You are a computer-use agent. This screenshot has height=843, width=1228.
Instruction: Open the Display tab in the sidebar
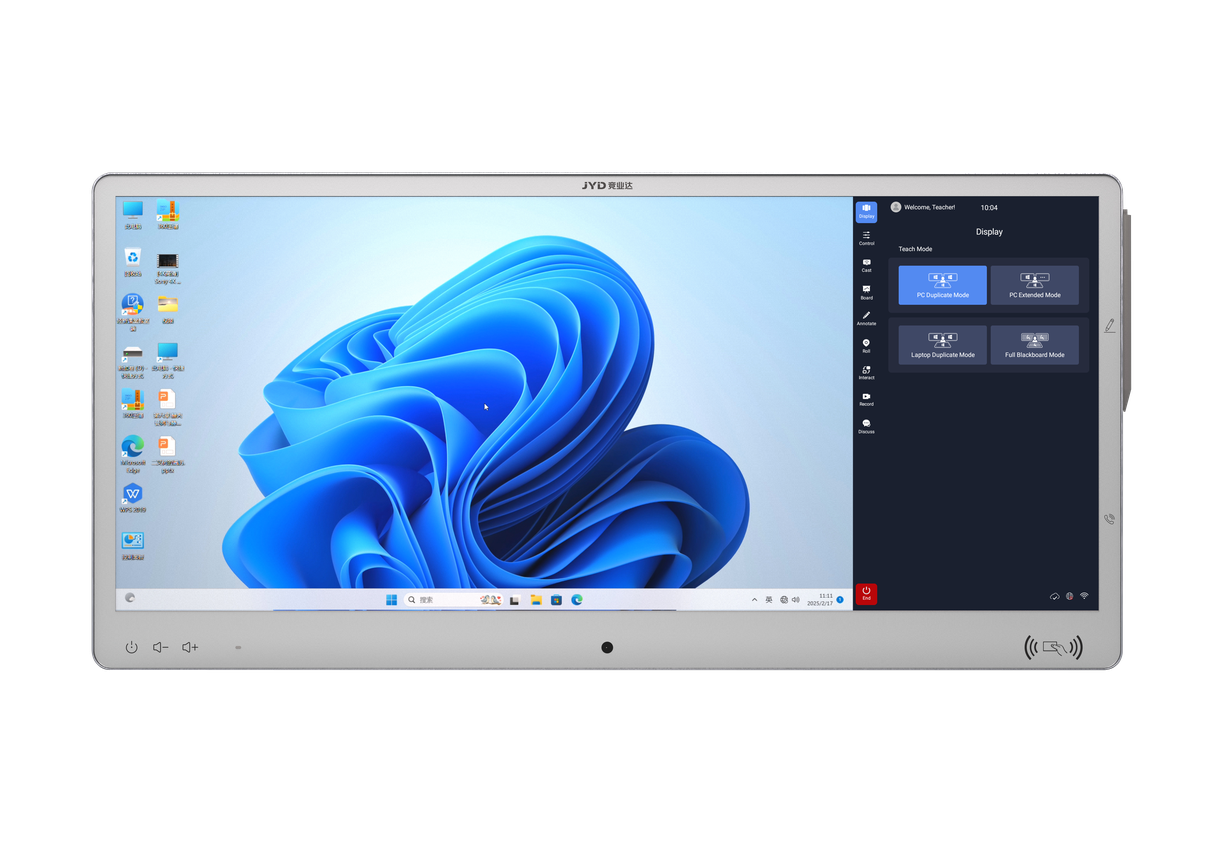[866, 211]
